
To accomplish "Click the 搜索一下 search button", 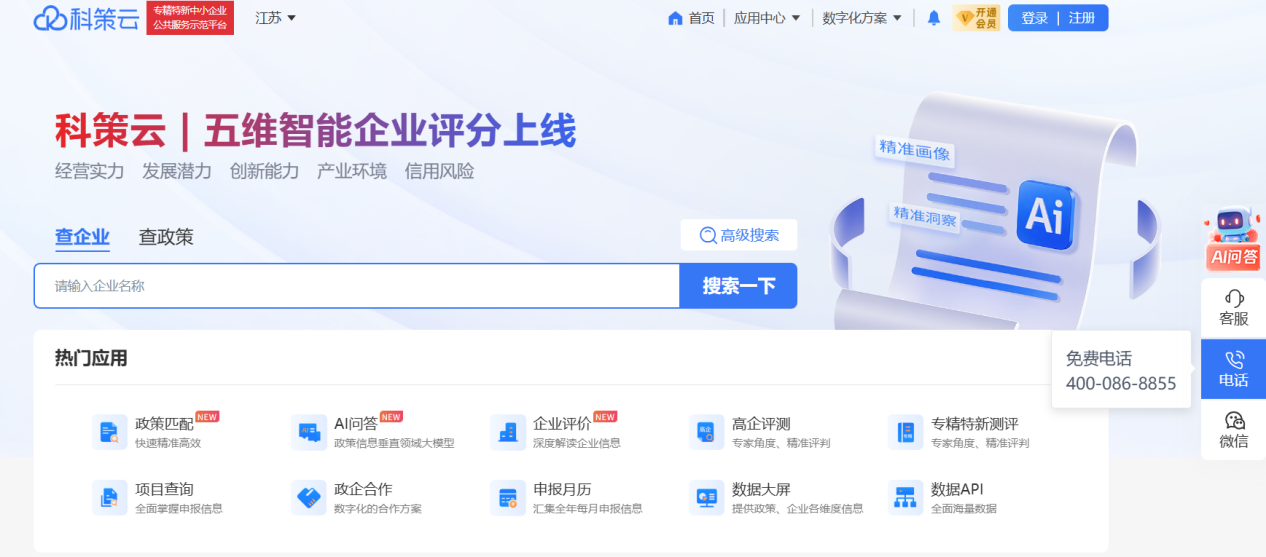I will point(738,286).
